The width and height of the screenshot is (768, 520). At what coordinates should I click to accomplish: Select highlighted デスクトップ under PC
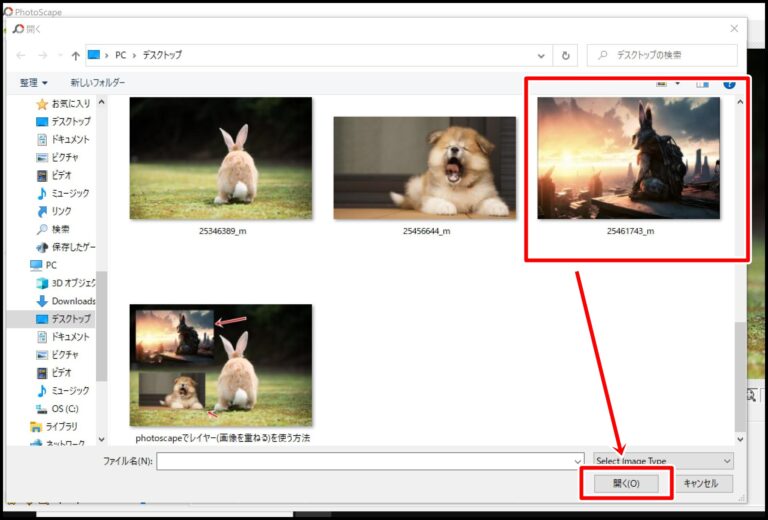pos(64,319)
